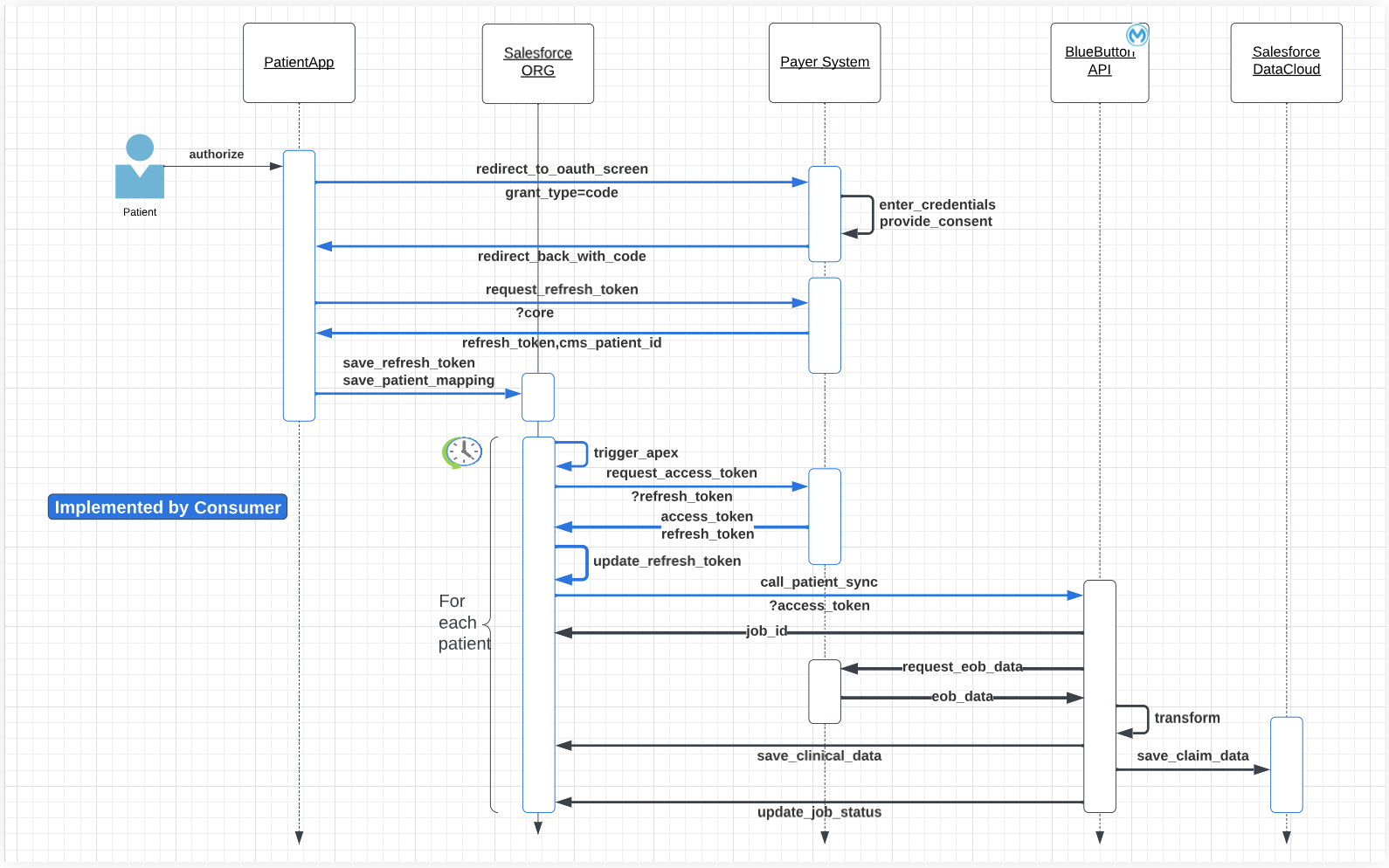Select the Salesforce DataCloud header box
The height and width of the screenshot is (868, 1389).
click(x=1286, y=63)
